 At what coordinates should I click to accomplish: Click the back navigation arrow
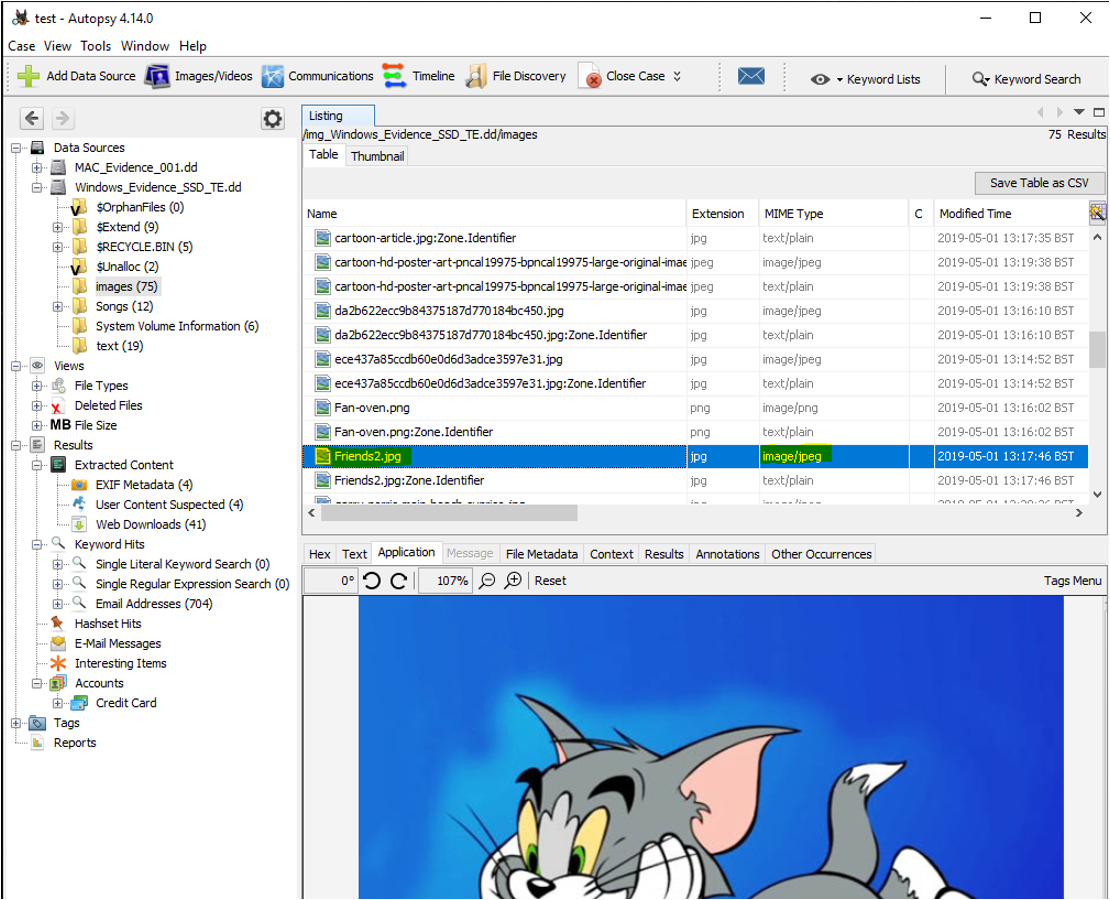coord(32,118)
